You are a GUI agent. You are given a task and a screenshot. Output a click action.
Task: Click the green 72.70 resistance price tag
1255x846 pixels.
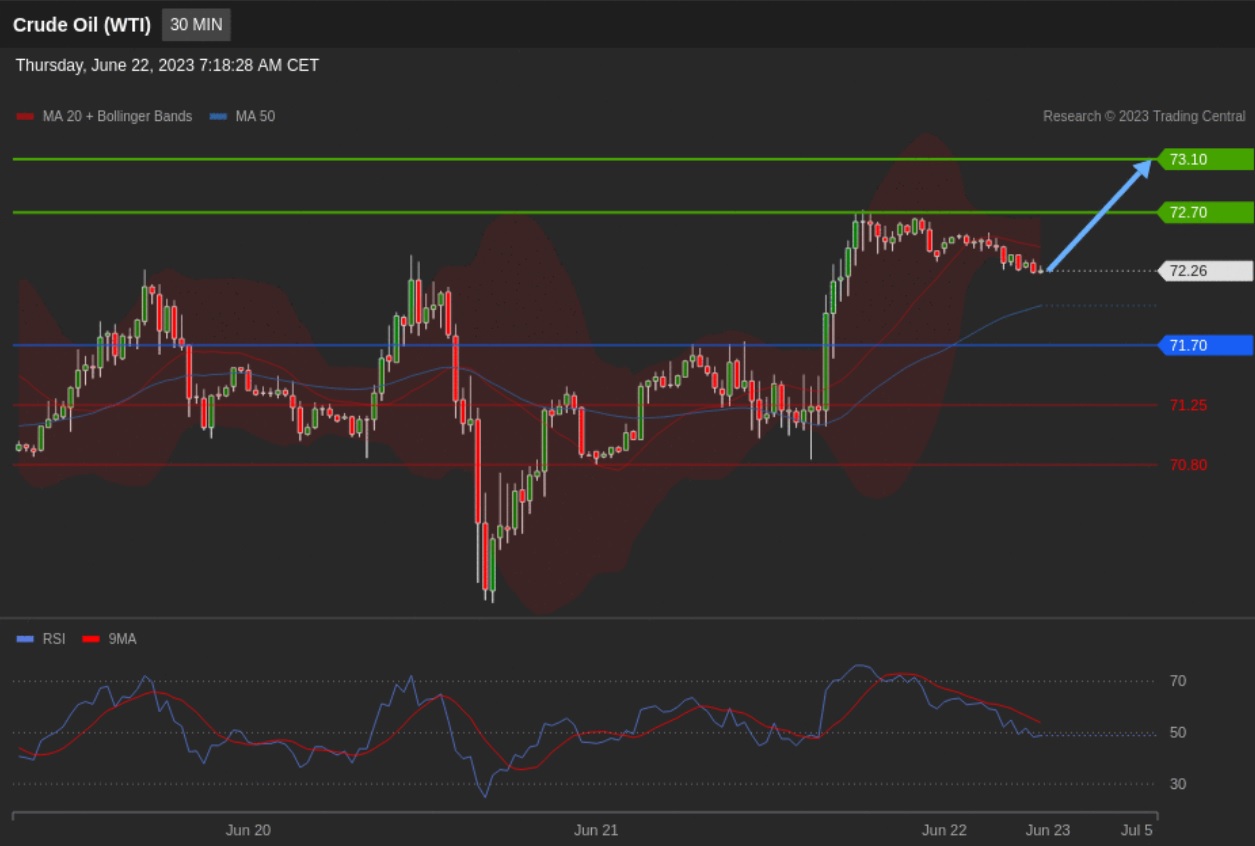click(1204, 212)
